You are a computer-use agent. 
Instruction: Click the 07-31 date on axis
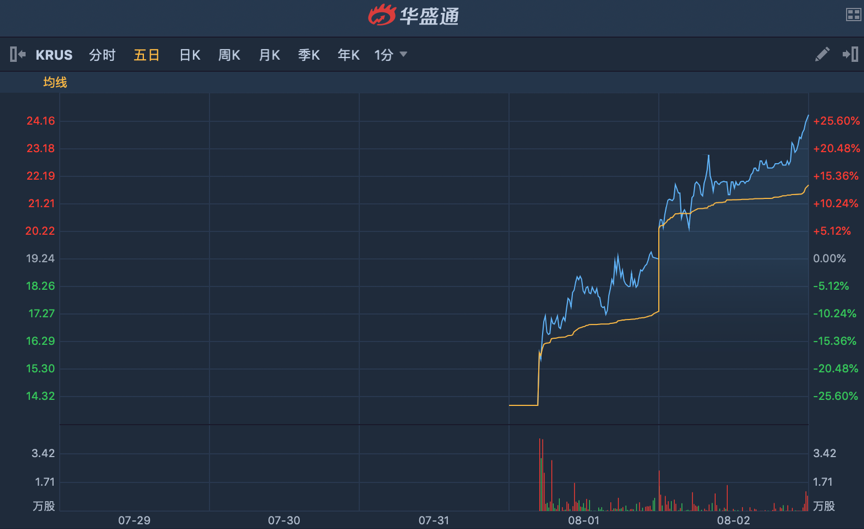point(433,520)
